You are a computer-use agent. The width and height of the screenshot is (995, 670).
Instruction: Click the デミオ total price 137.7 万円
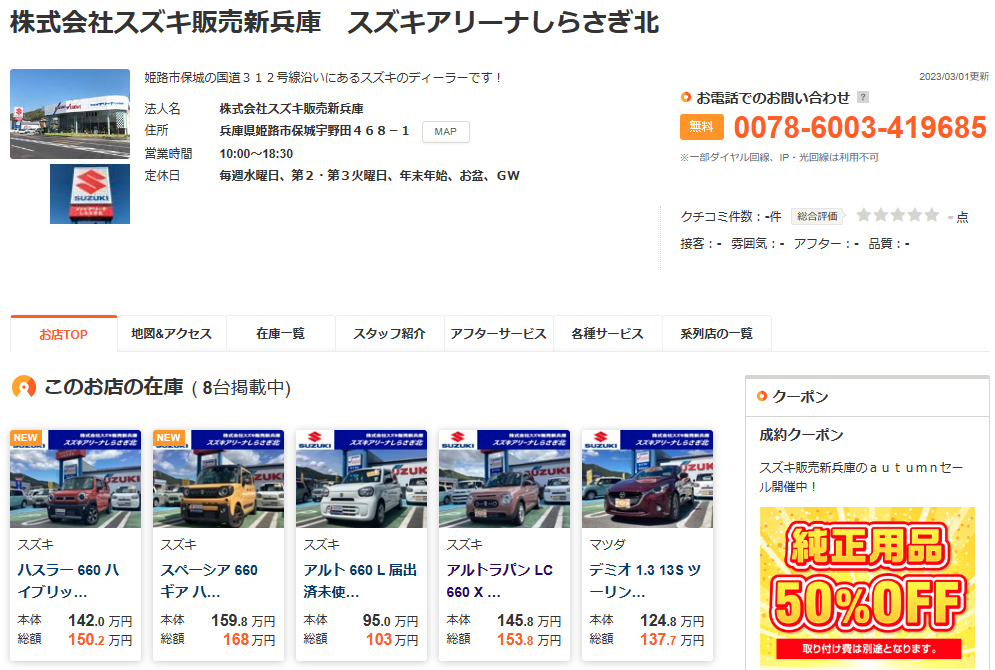[672, 640]
